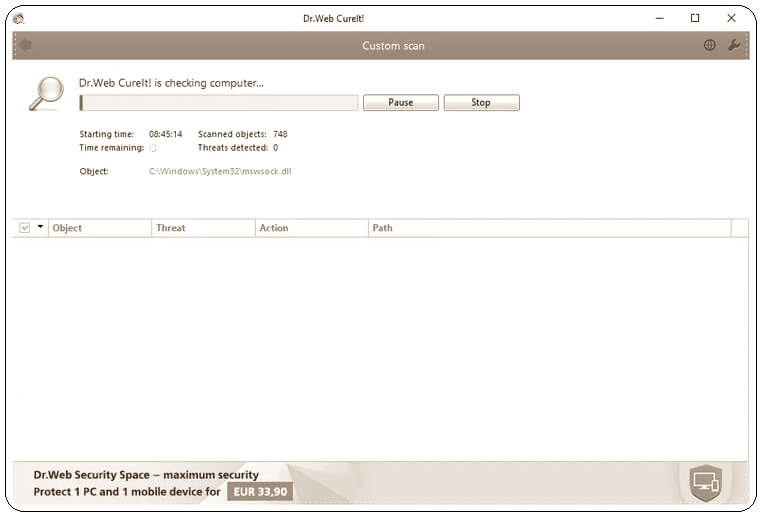Open Dr.Web Security Space banner text
762x517 pixels.
[146, 475]
